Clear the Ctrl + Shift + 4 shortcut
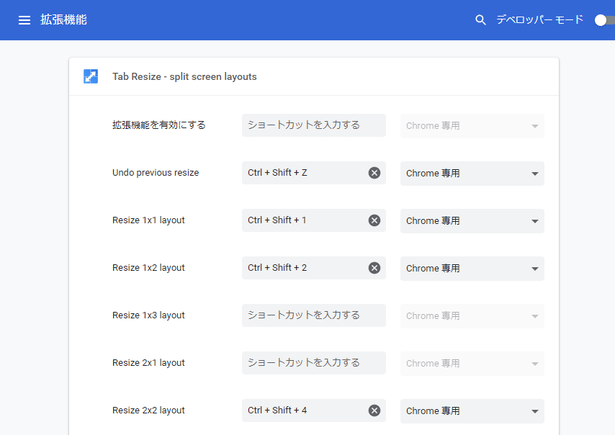 coord(374,410)
